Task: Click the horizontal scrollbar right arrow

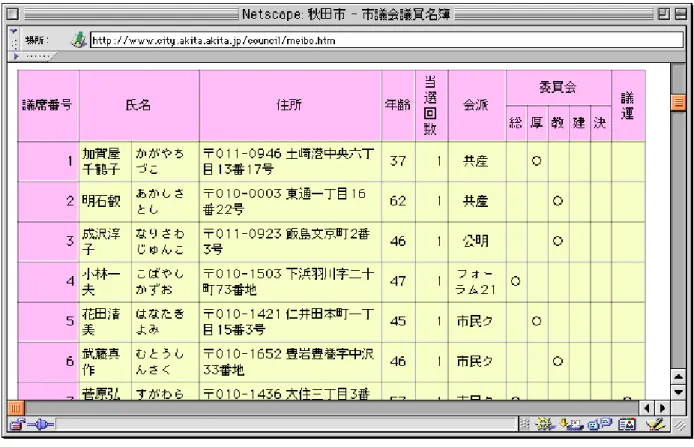Action: 663,408
